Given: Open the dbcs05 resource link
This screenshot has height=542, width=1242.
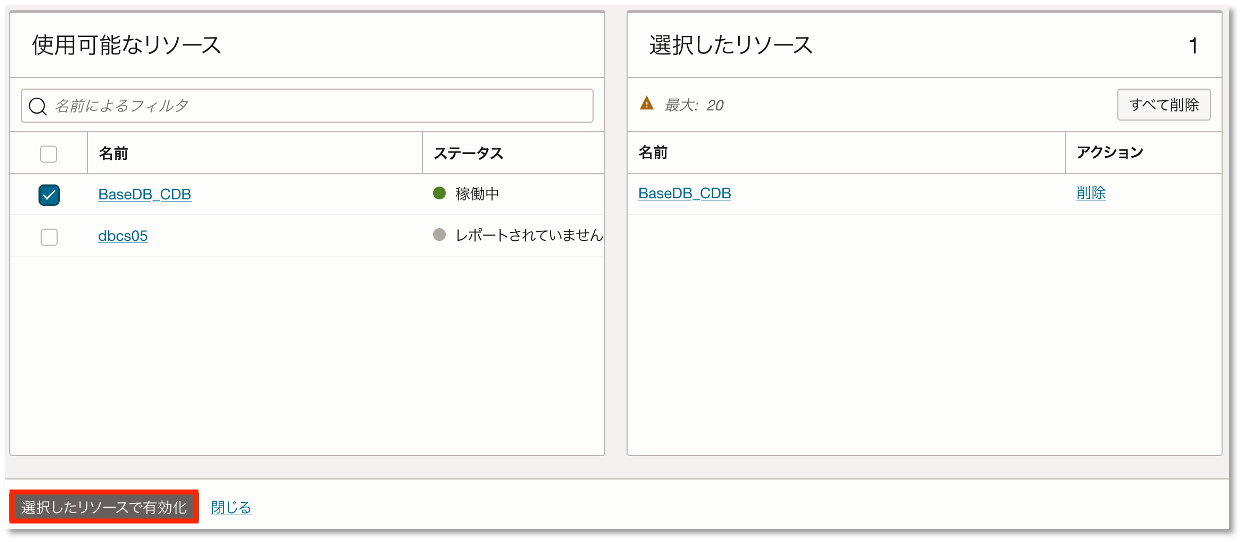Looking at the screenshot, I should coord(123,237).
